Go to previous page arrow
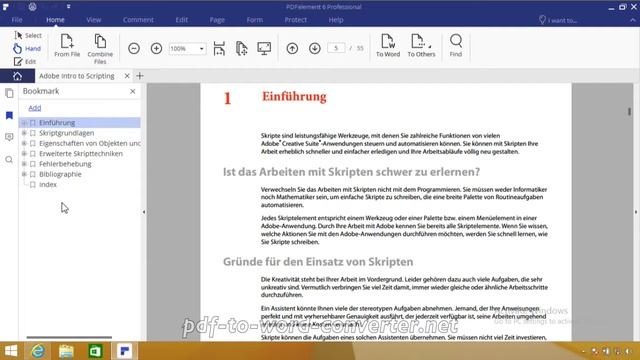This screenshot has height=360, width=640. [x=292, y=49]
